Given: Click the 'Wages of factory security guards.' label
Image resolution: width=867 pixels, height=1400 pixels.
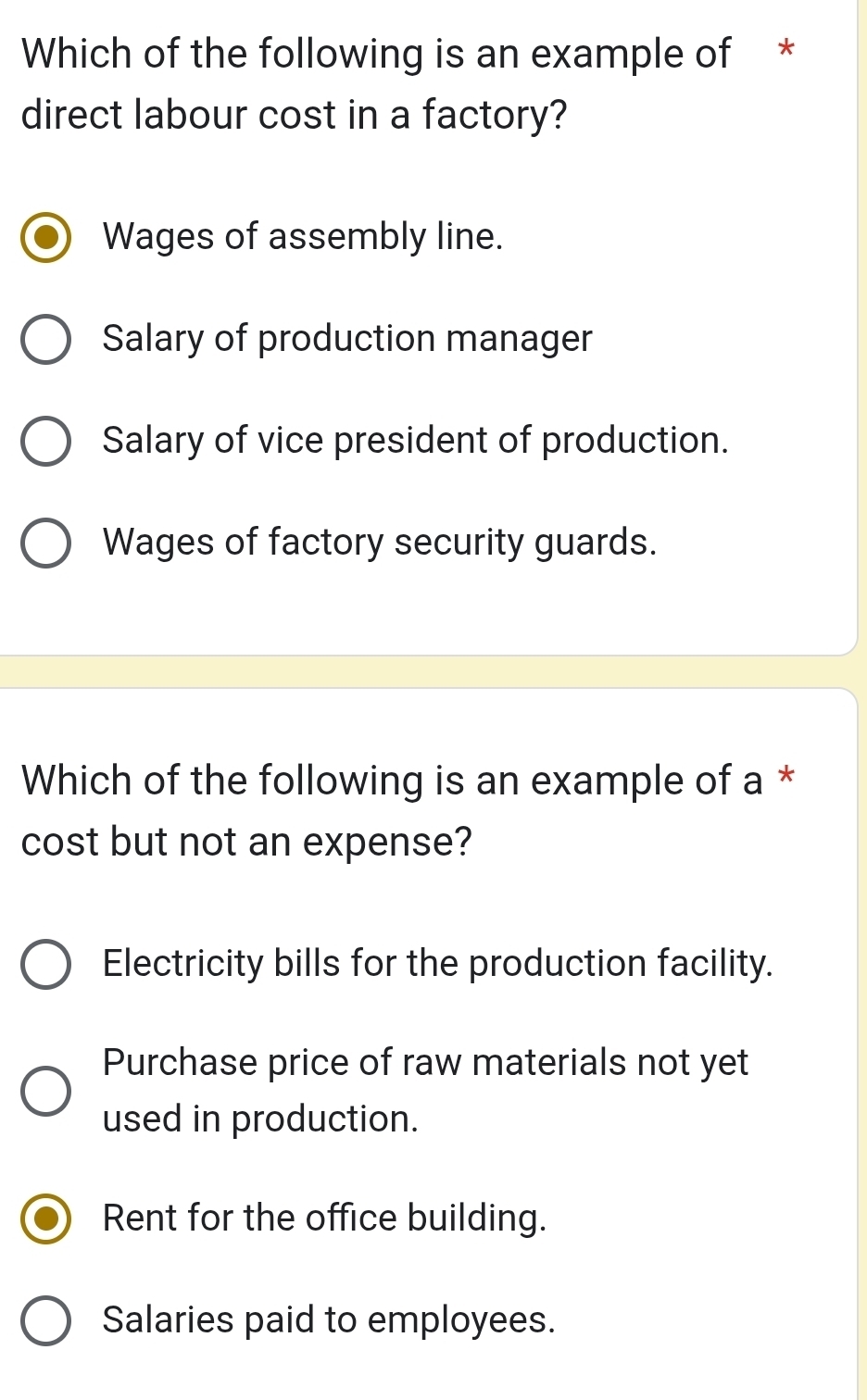Looking at the screenshot, I should pos(380,543).
